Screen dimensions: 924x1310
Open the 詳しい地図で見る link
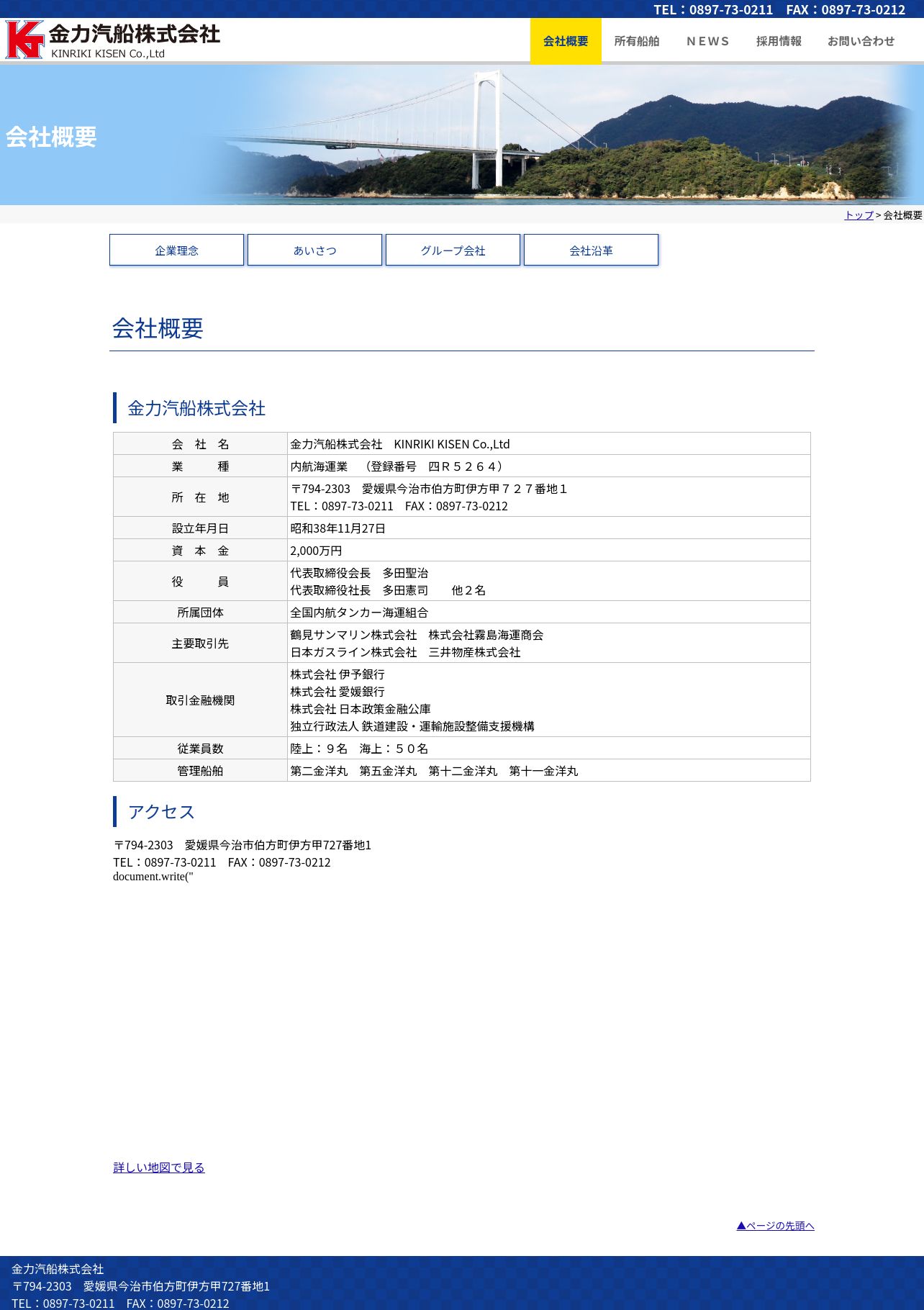[159, 1167]
